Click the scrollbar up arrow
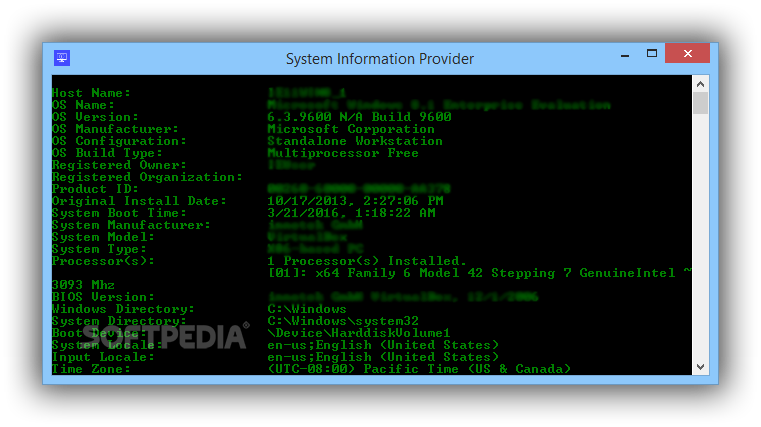The image size is (761, 427). click(700, 84)
